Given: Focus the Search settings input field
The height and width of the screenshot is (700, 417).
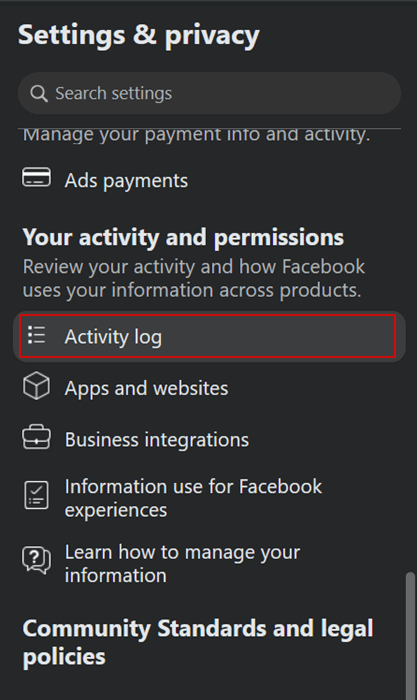Looking at the screenshot, I should tap(209, 93).
